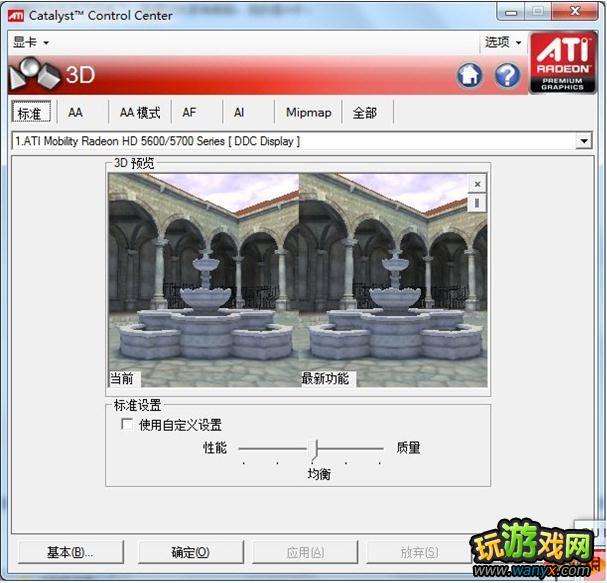607x583 pixels.
Task: Click the slider track near 质量 end
Action: coord(374,448)
